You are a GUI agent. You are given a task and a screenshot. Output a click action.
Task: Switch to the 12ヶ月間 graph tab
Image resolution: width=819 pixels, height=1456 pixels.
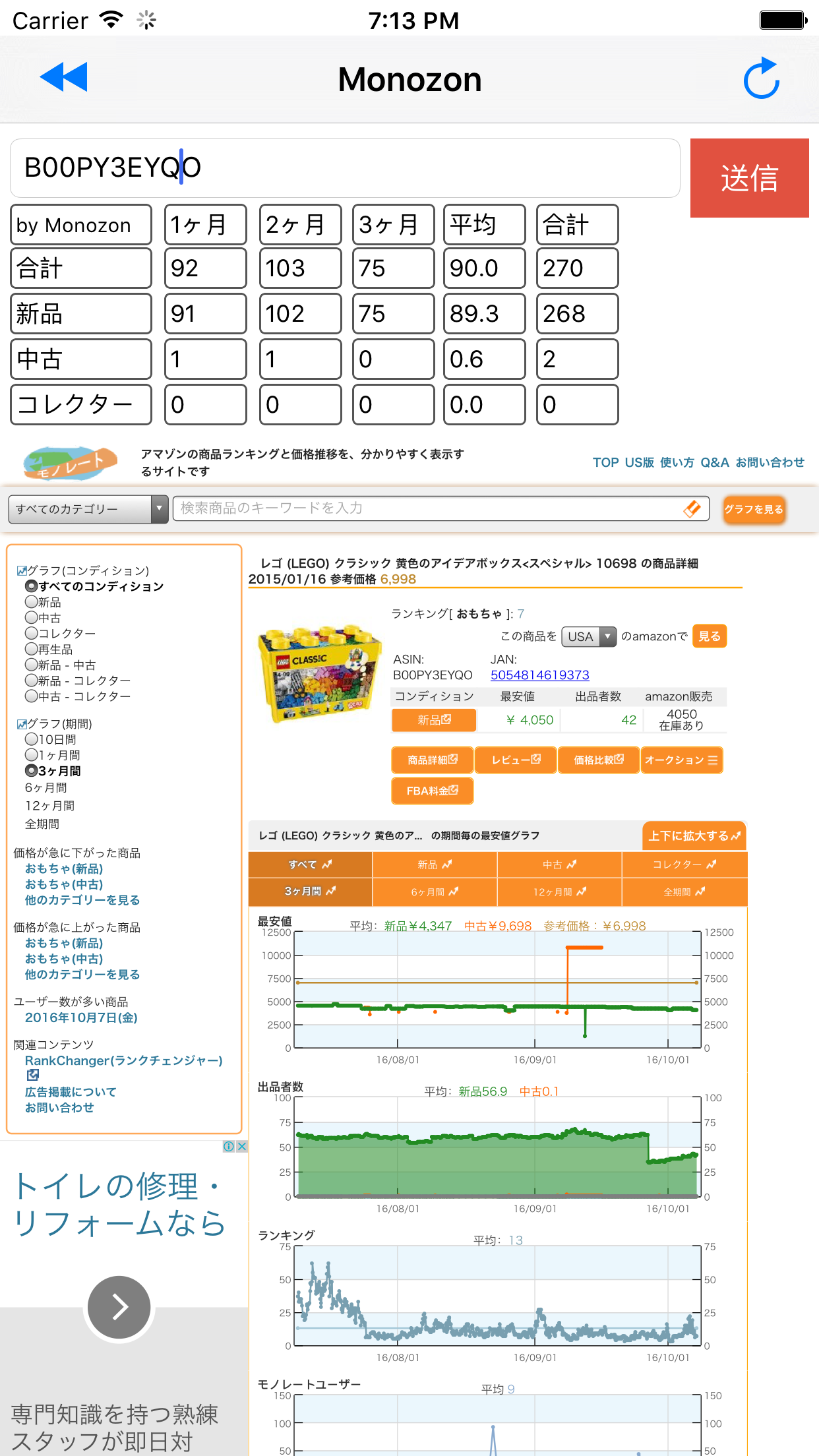pos(559,892)
